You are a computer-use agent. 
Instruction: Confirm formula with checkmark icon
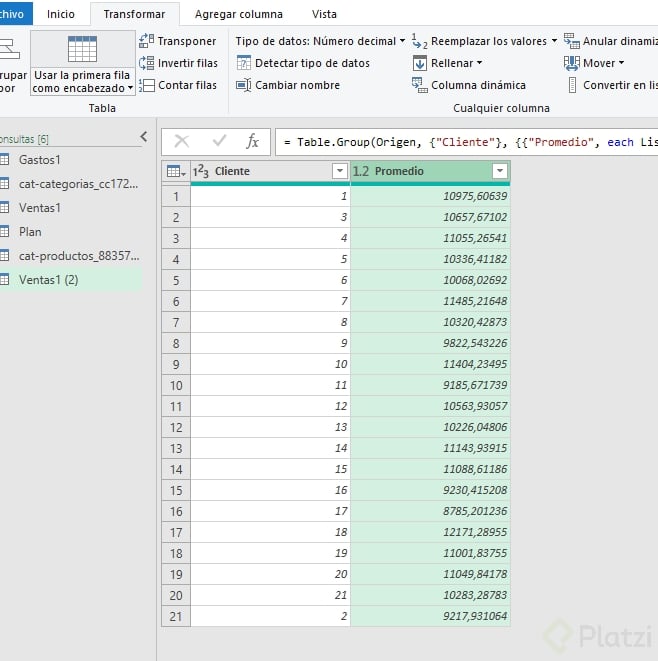pos(219,141)
